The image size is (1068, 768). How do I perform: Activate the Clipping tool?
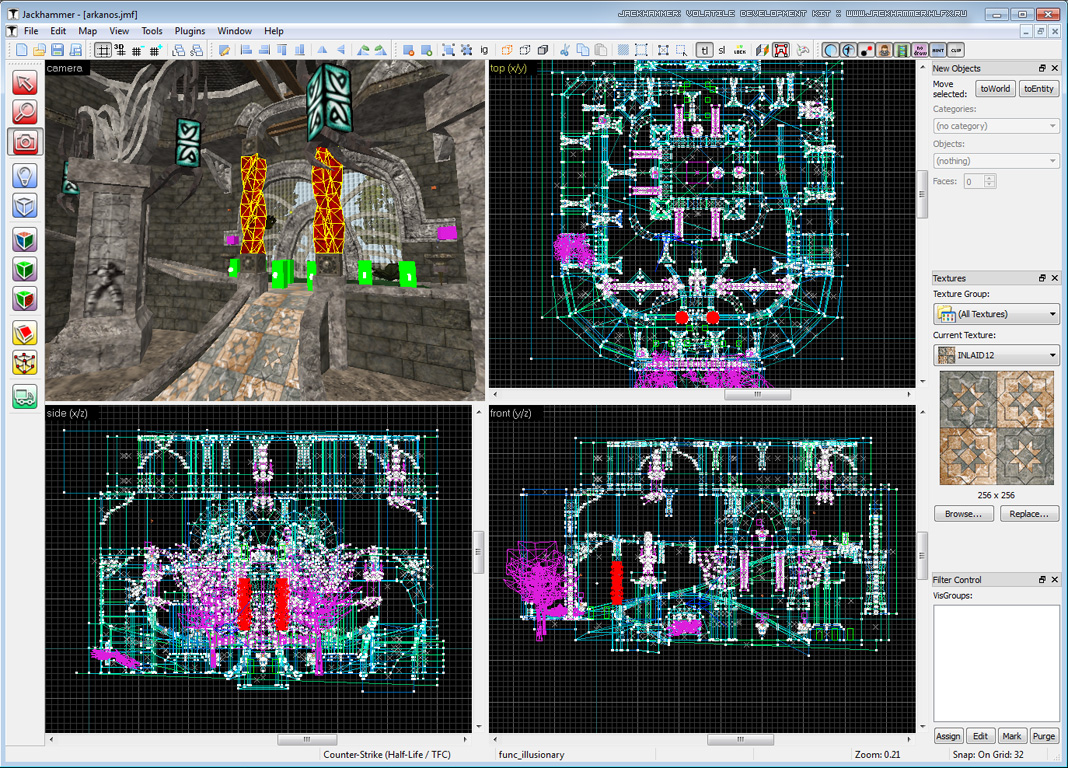pos(25,334)
